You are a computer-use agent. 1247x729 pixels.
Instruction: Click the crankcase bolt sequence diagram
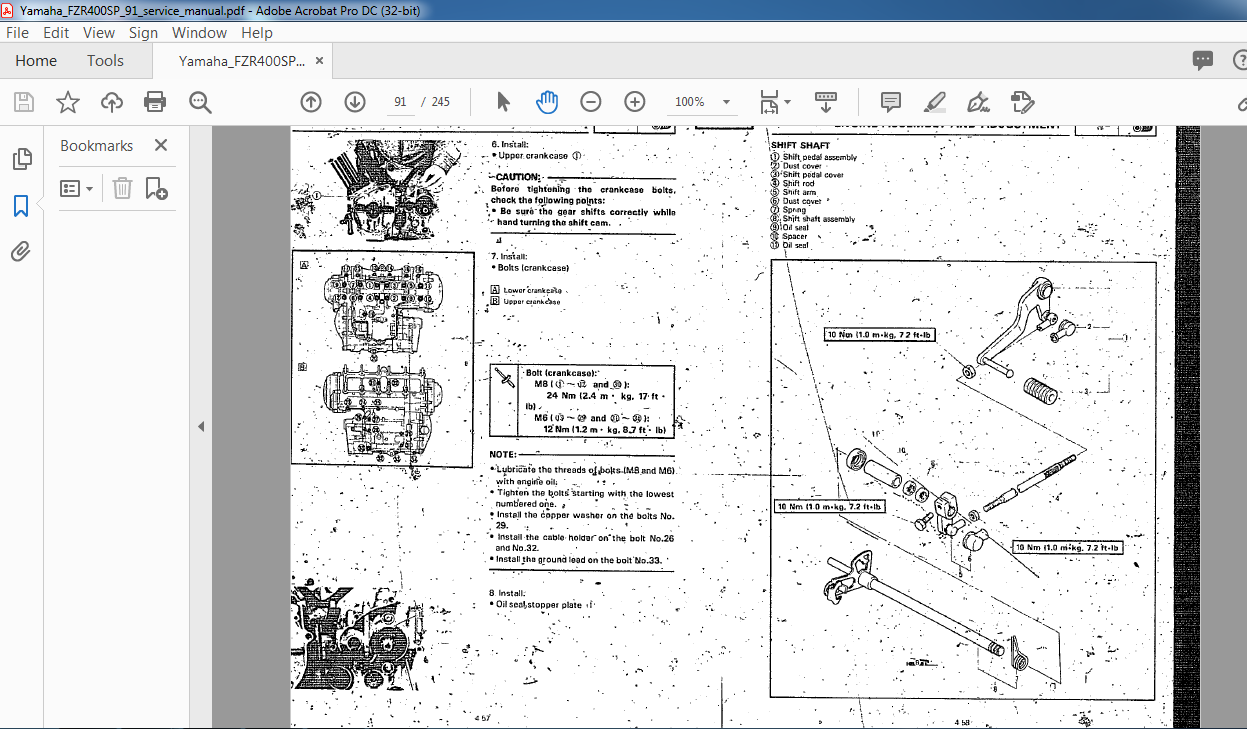click(382, 358)
